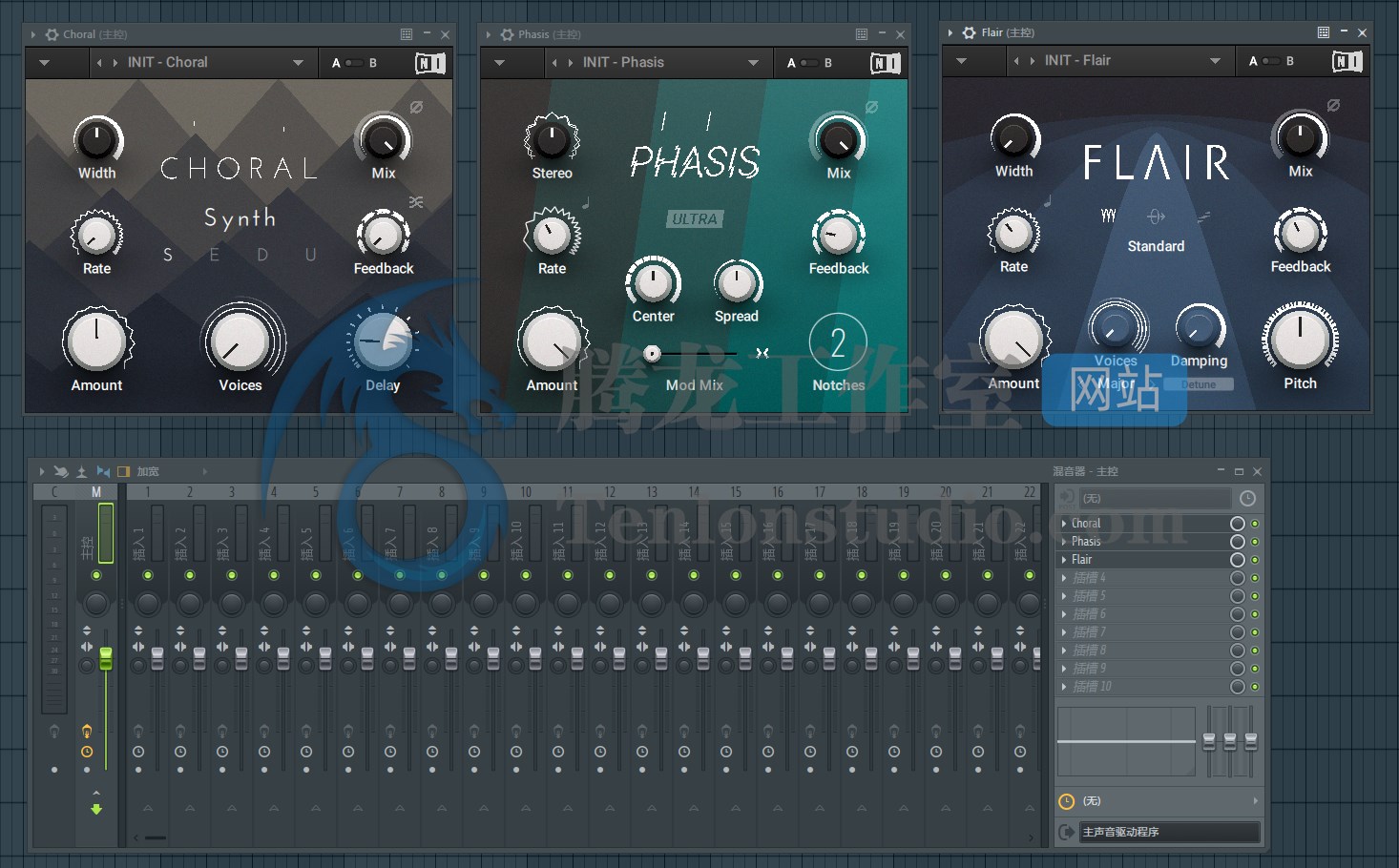Click note sync icon beside Flair Rate
Image resolution: width=1399 pixels, height=868 pixels.
tap(1048, 200)
